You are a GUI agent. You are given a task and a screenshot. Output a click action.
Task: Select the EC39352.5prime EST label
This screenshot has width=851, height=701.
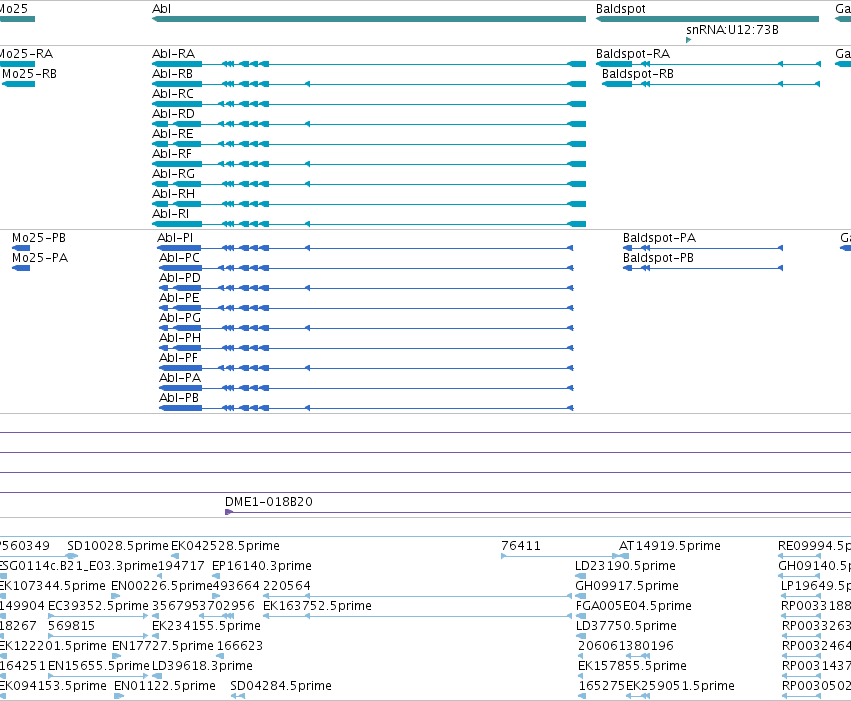pos(98,606)
